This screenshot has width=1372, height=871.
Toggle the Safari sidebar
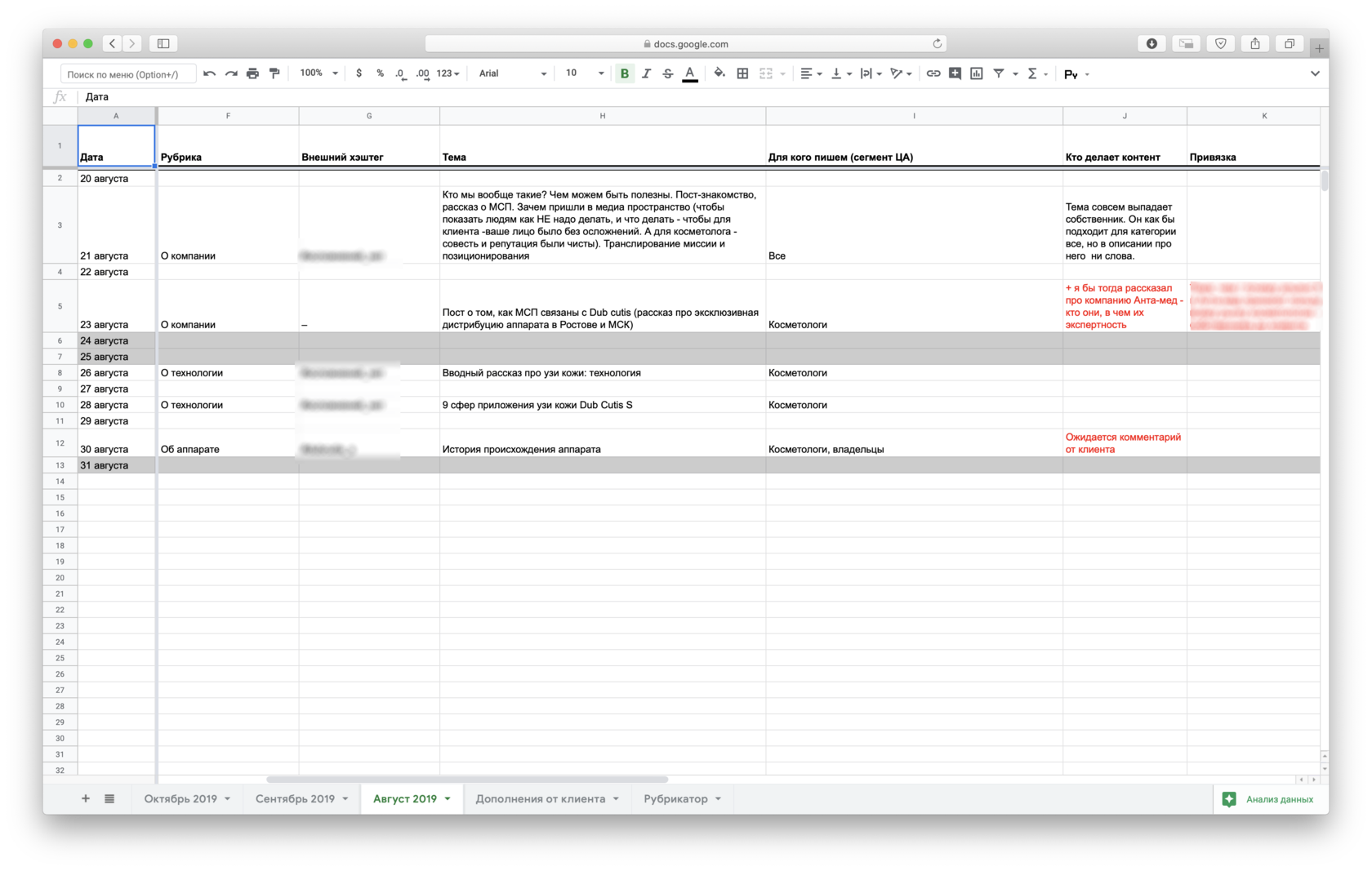click(x=163, y=43)
